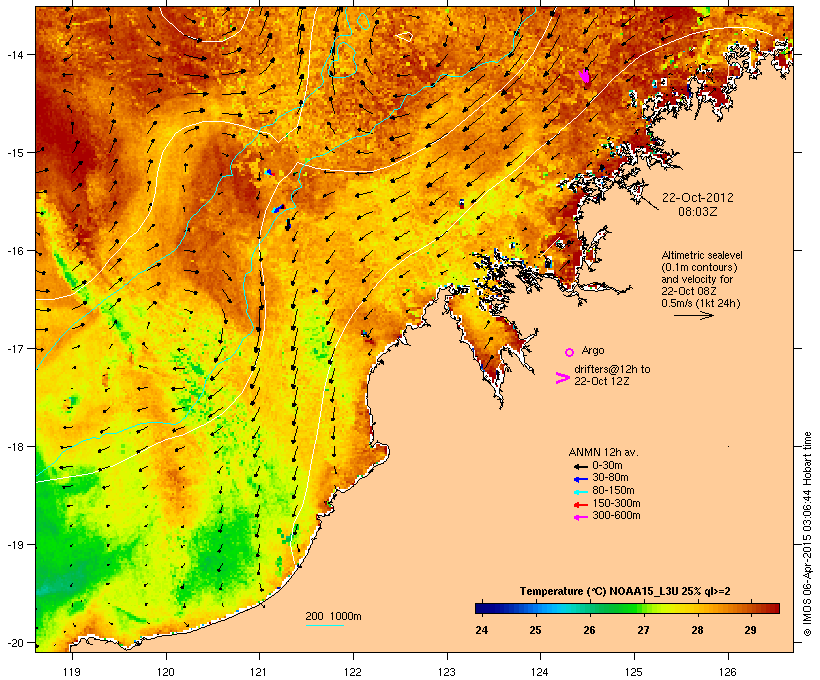Image resolution: width=820 pixels, height=680 pixels.
Task: Click latitude axis label -17
Action: pyautogui.click(x=14, y=348)
